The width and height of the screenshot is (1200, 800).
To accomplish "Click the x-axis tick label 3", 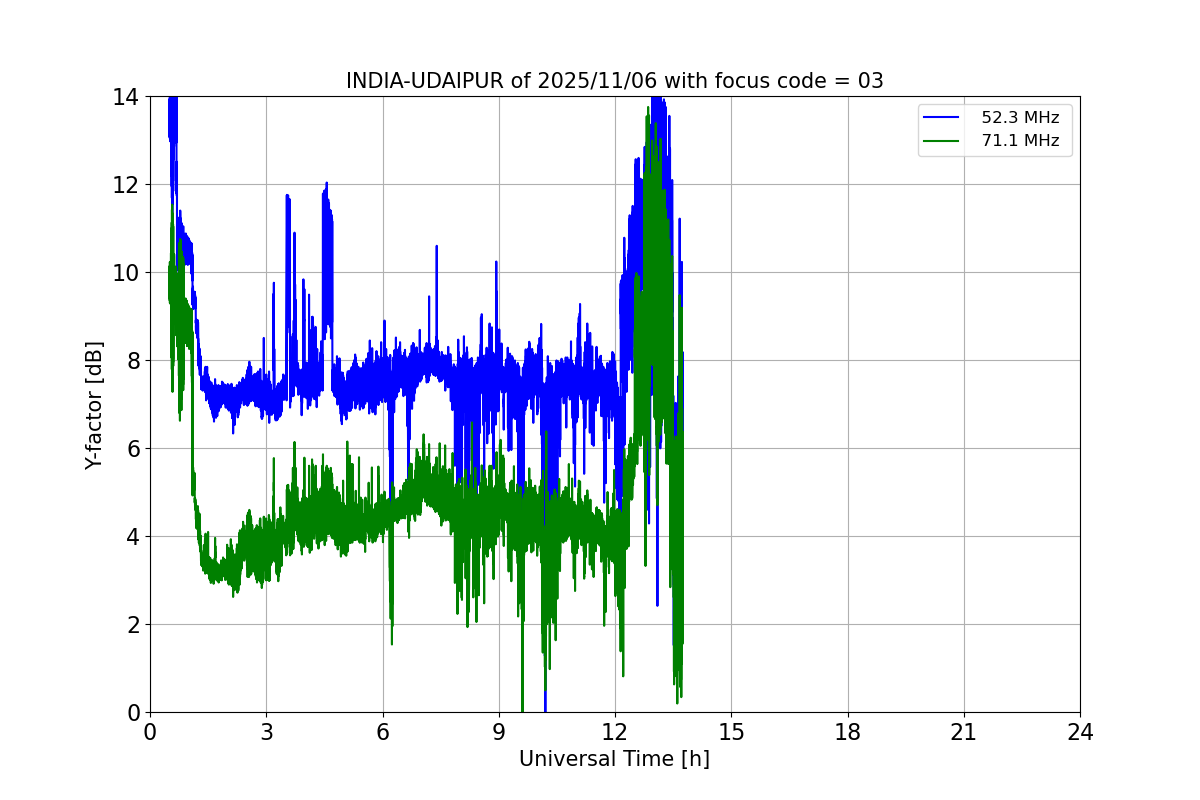I will (266, 732).
